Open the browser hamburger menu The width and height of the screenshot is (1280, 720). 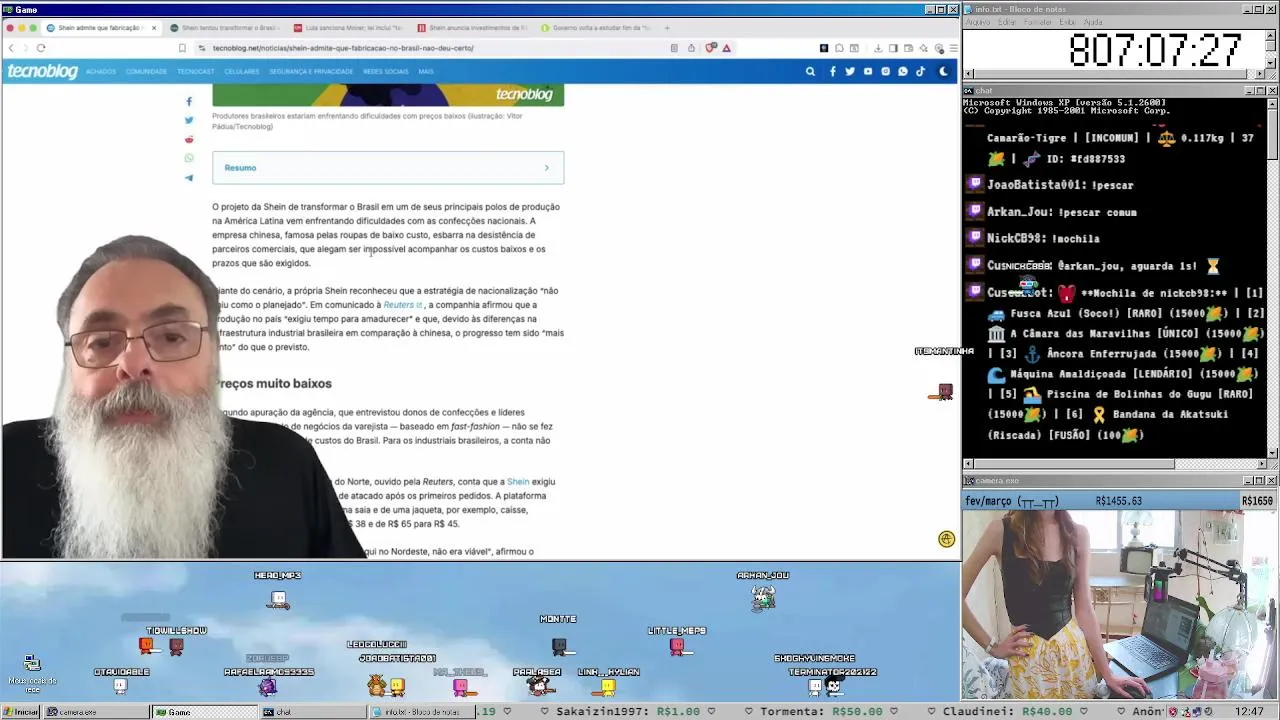click(954, 48)
